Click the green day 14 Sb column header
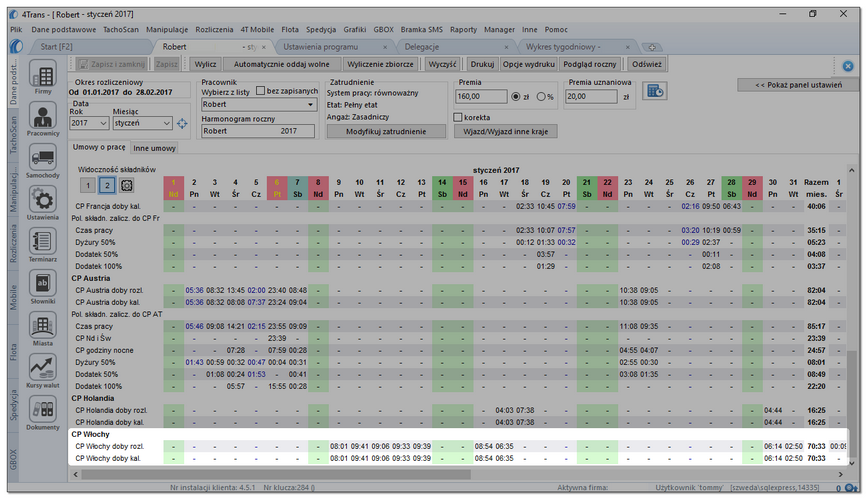This screenshot has width=867, height=499. click(442, 188)
